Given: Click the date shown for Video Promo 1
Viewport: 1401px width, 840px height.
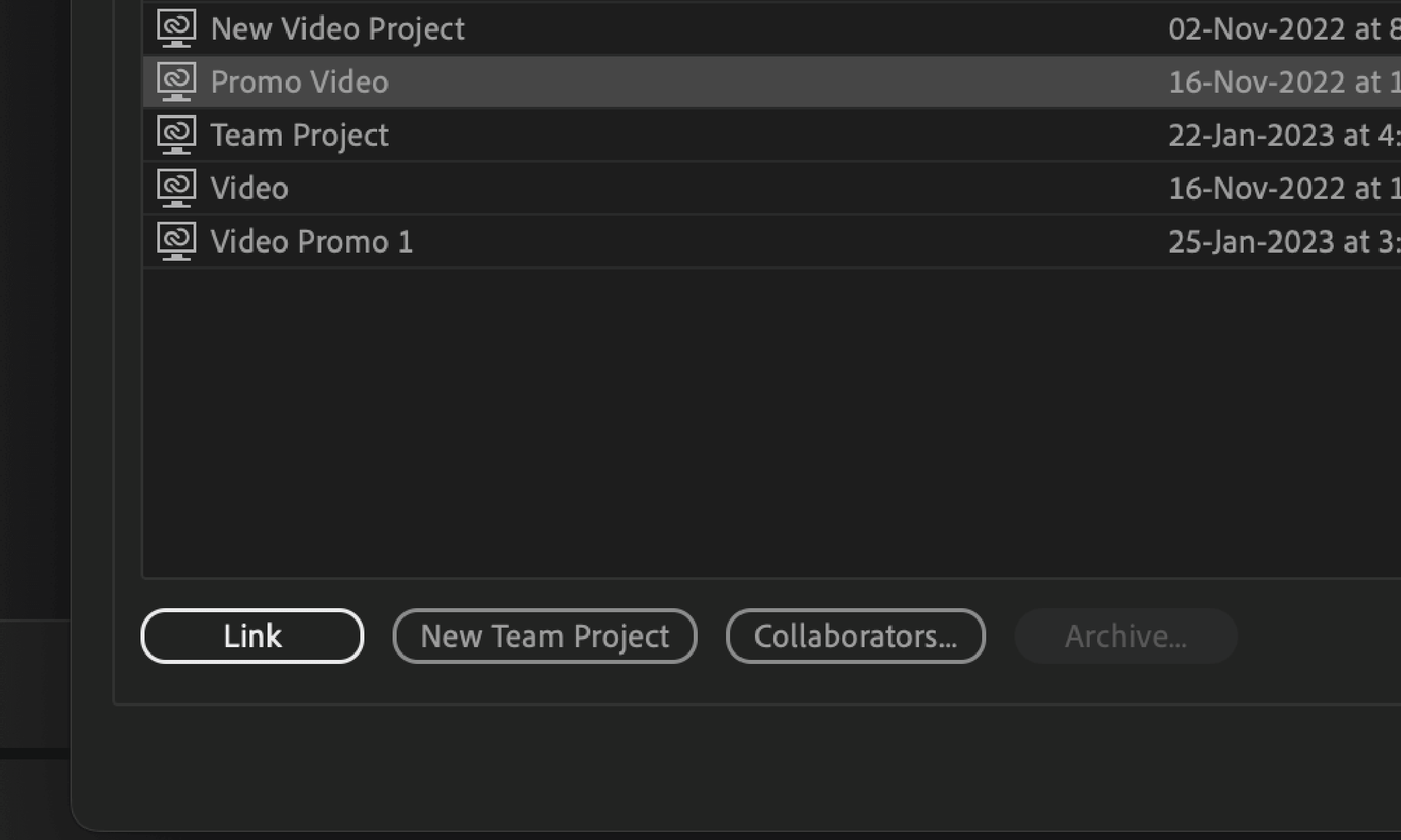Looking at the screenshot, I should (x=1271, y=241).
